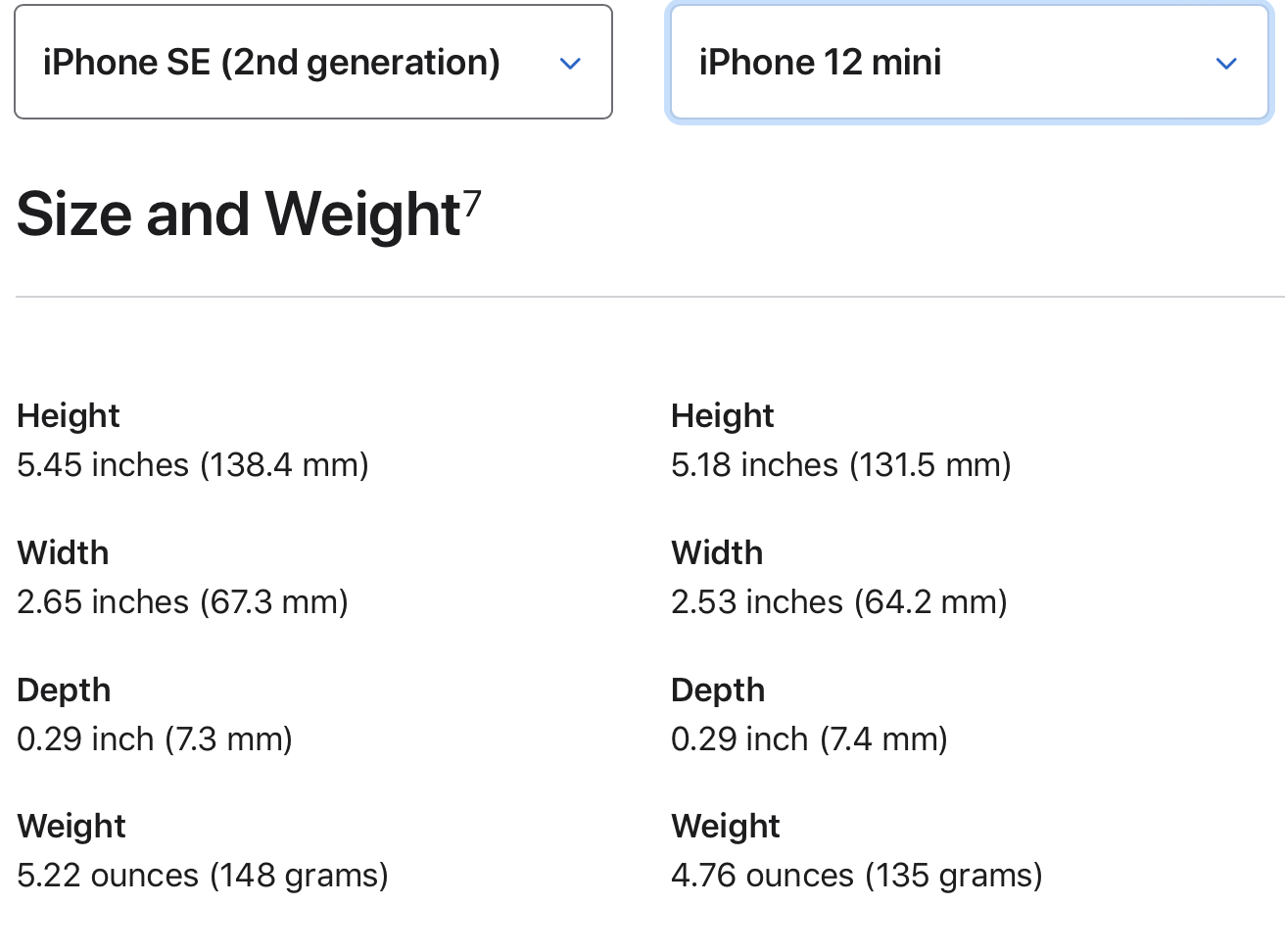Click the iPhone SE Depth label

64,690
